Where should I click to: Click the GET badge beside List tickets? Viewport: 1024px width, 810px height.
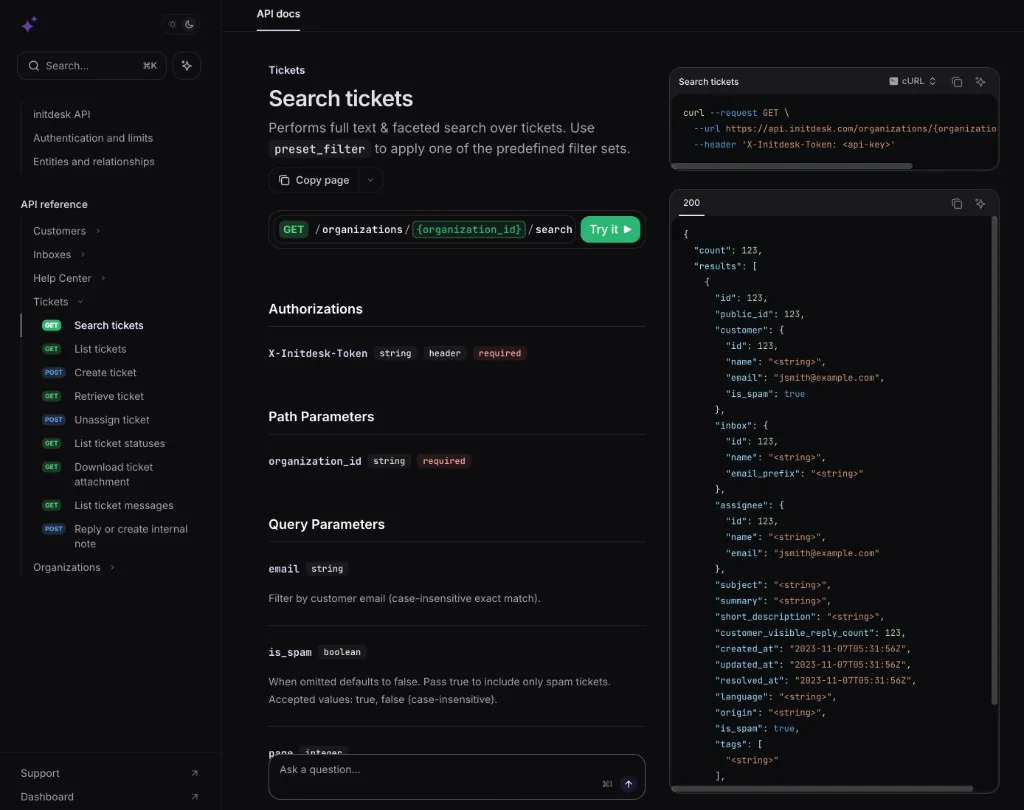click(52, 349)
